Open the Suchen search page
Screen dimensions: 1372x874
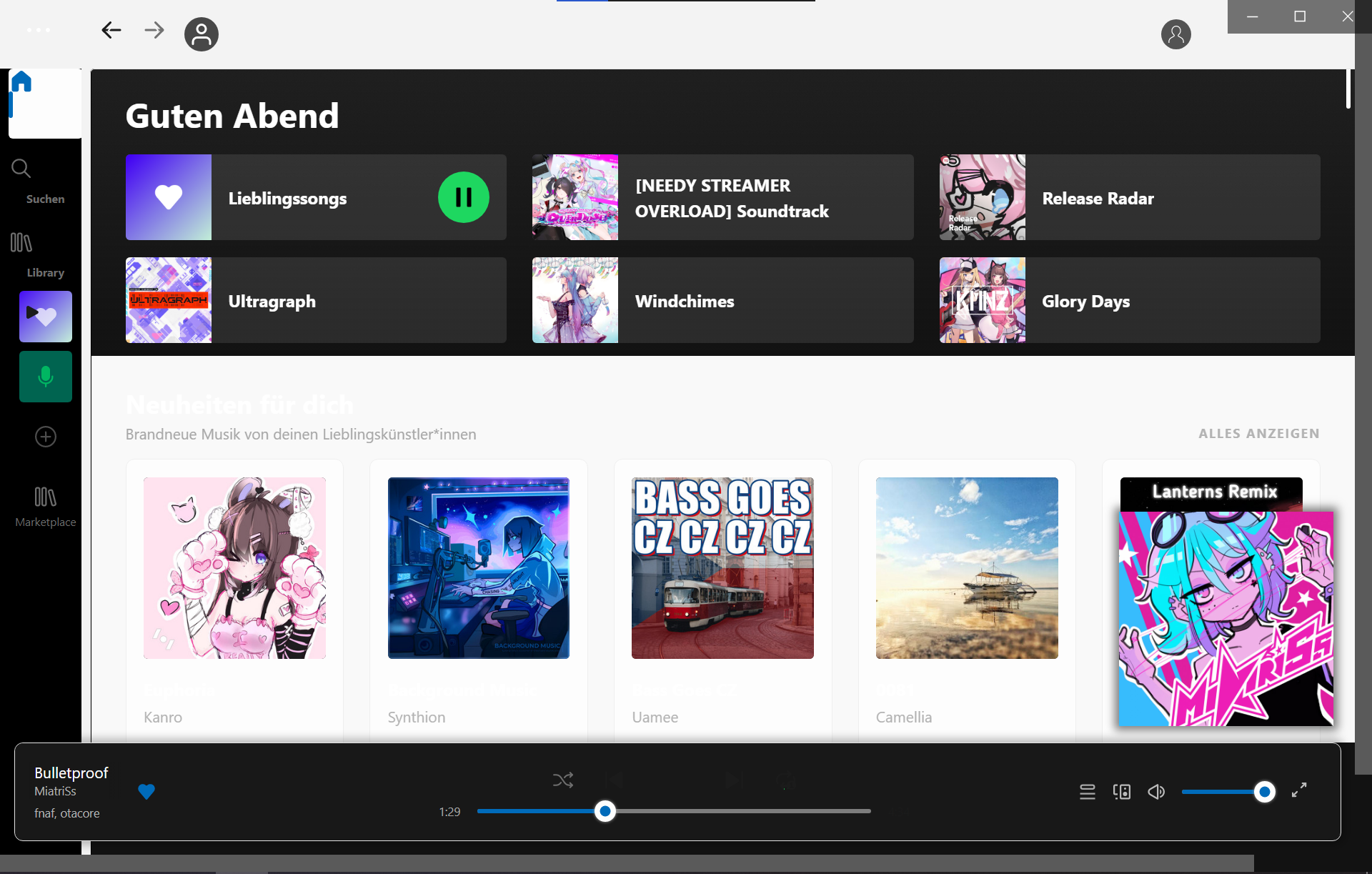(22, 169)
